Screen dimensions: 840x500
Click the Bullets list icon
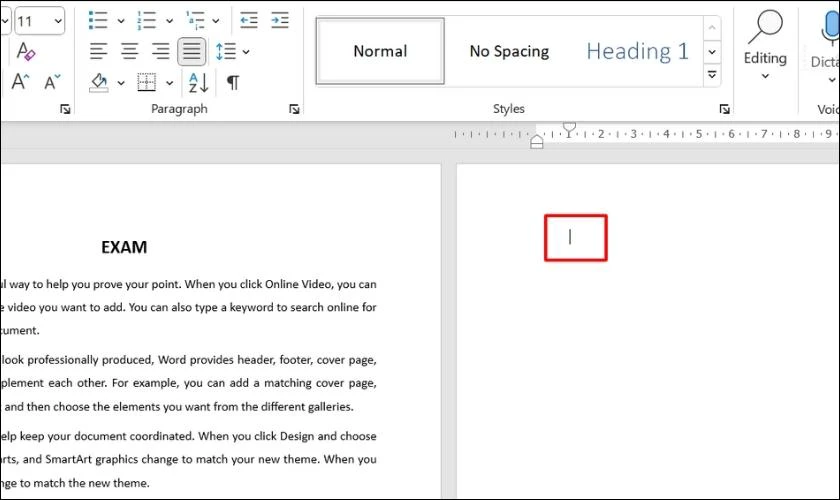pyautogui.click(x=98, y=20)
